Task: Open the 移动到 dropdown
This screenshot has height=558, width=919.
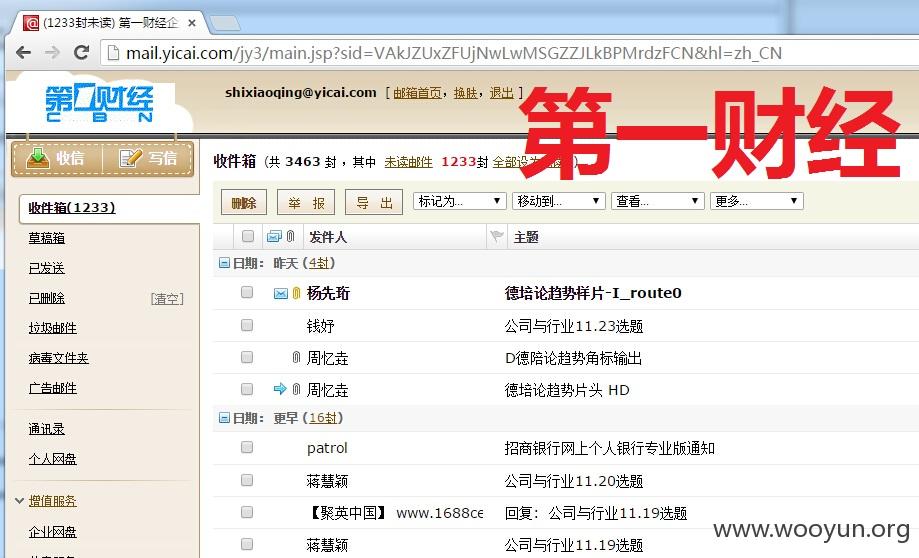Action: click(x=559, y=201)
